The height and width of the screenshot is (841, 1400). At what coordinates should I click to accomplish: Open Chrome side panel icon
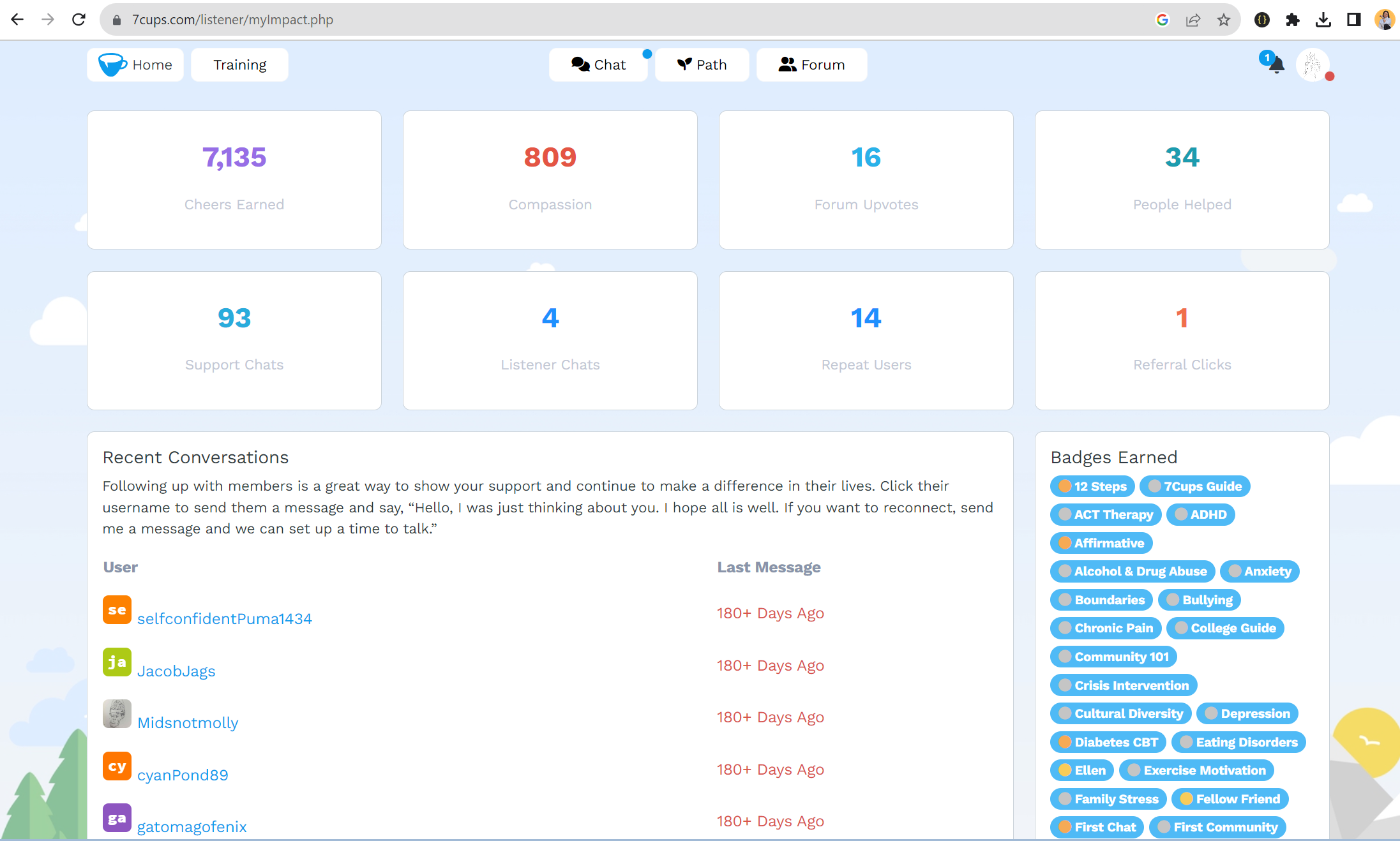pos(1353,20)
